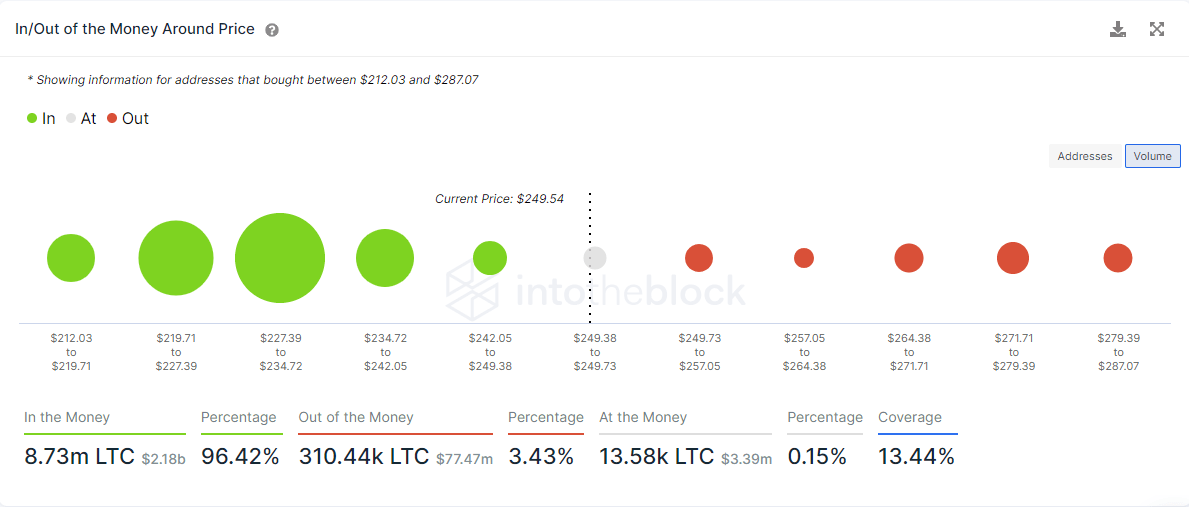Screen dimensions: 1189x507
Task: Select smallest red bubble $257.05 to $264.38
Action: (804, 258)
